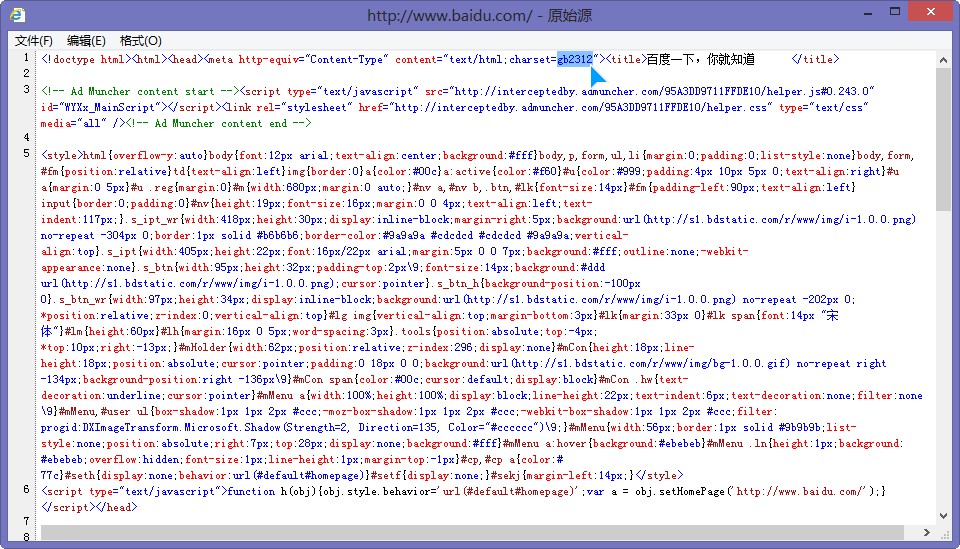Screen dimensions: 960x549
Task: Minimize the source viewer window
Action: (x=868, y=12)
